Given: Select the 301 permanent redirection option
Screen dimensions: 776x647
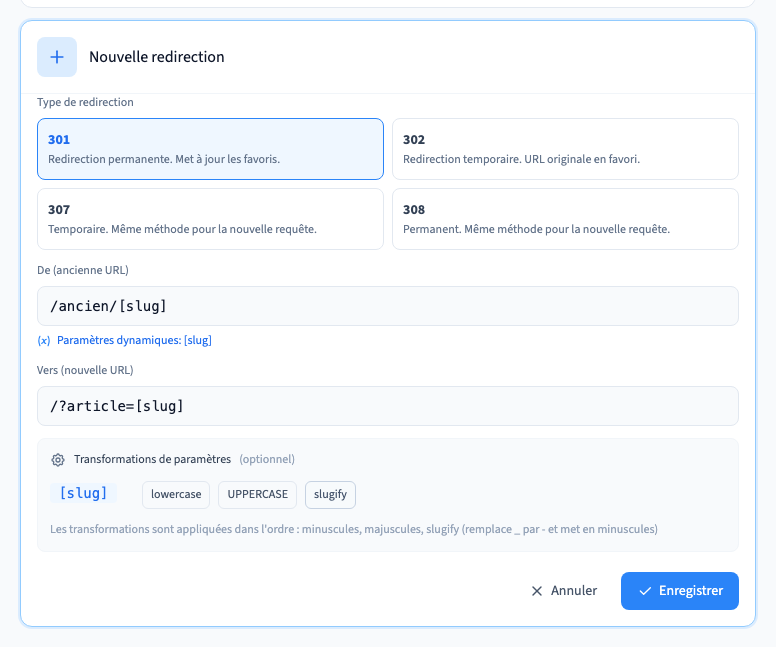Looking at the screenshot, I should pyautogui.click(x=210, y=149).
